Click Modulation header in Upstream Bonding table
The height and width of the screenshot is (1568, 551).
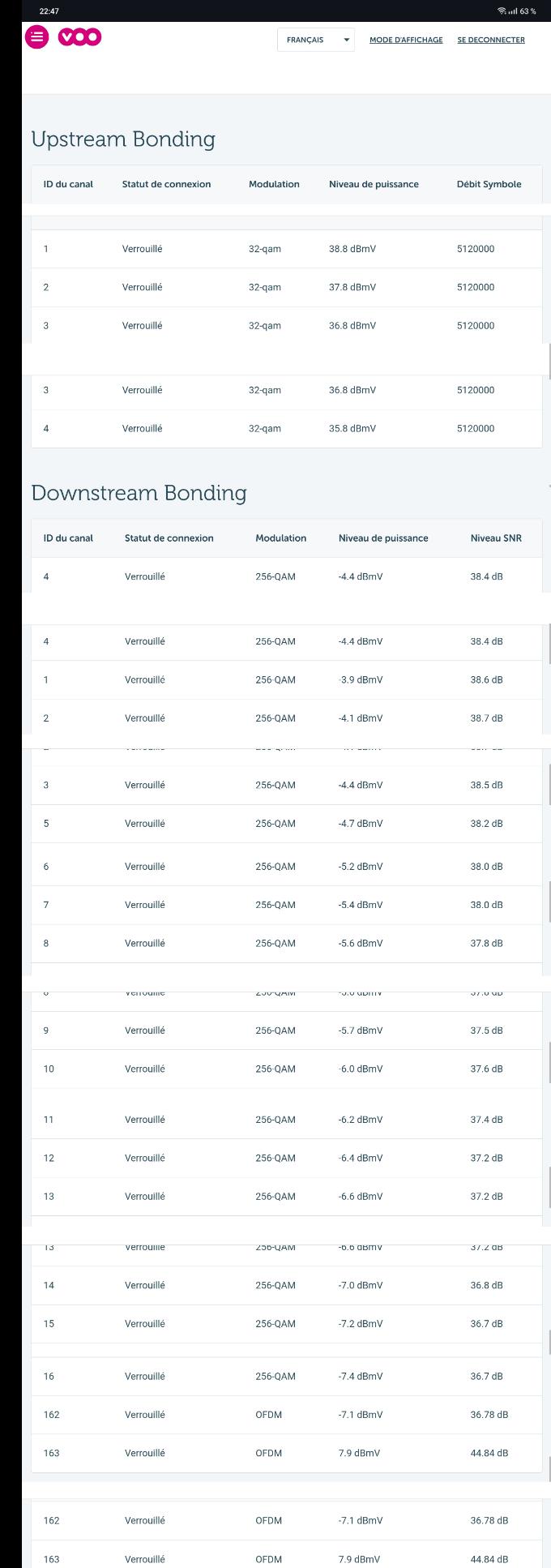click(274, 184)
